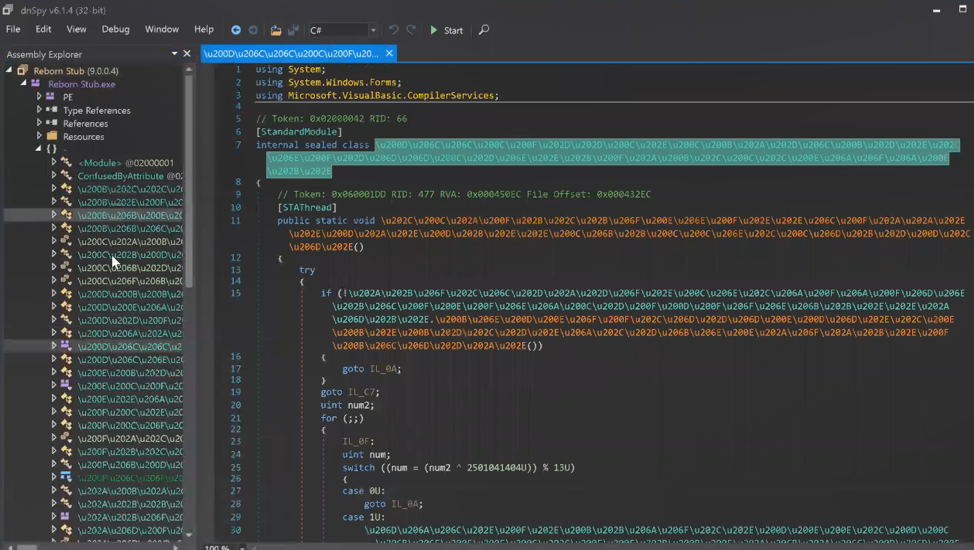974x550 pixels.
Task: Close the open code document tab
Action: pos(389,53)
